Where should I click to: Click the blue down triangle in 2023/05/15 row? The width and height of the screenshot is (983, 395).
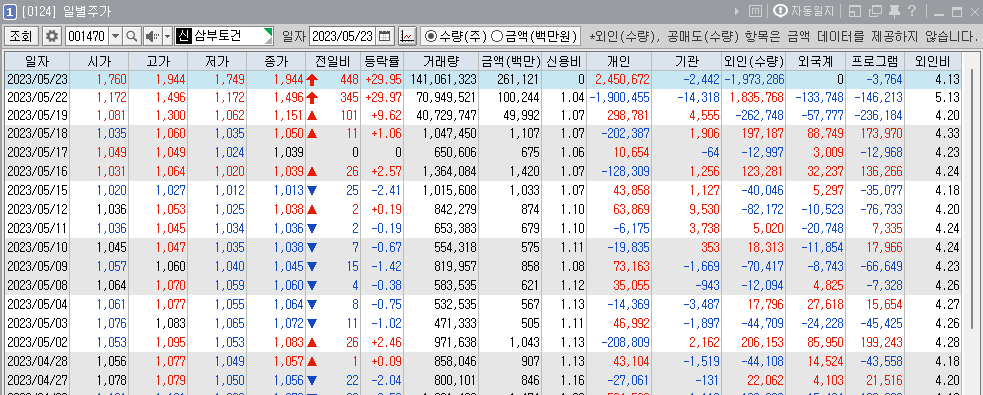[312, 190]
